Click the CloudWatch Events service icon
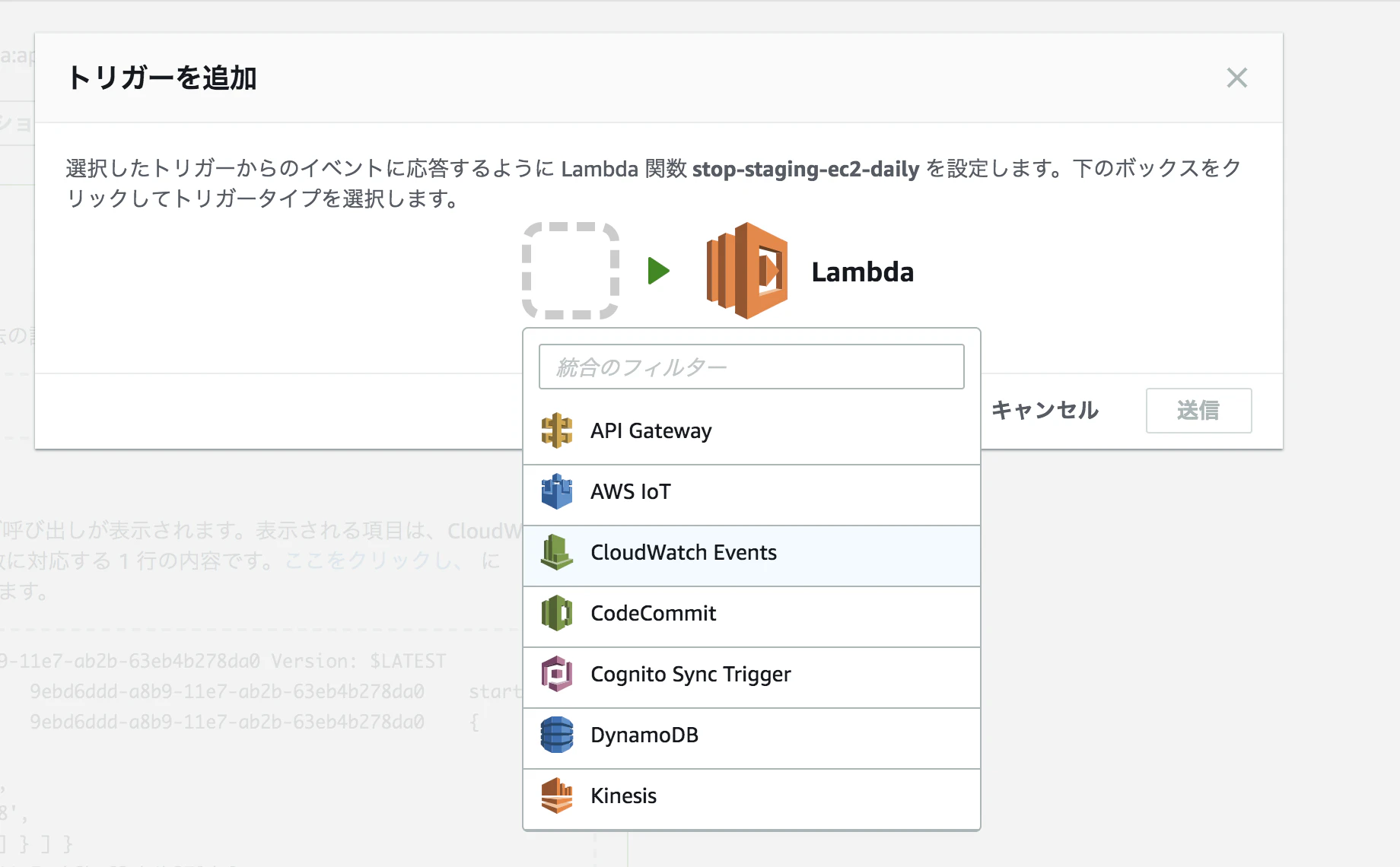Screen dimensions: 1400x867 (x=557, y=552)
